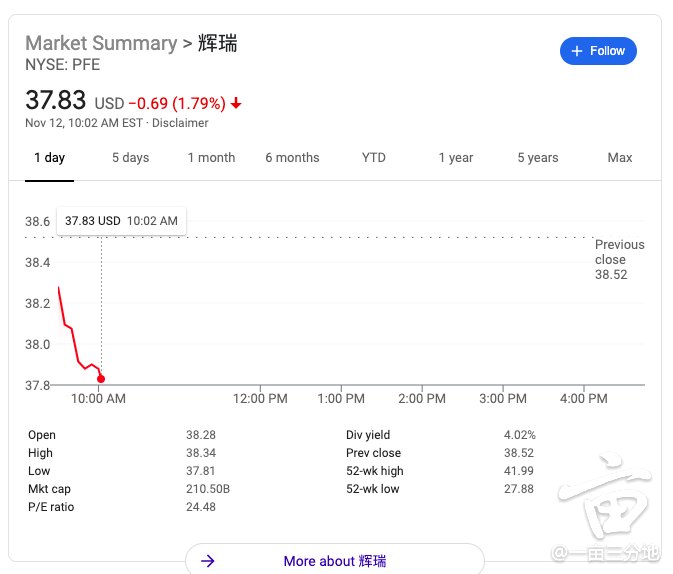Click the Previous close 38.52 label
This screenshot has height=574, width=673.
(x=619, y=259)
